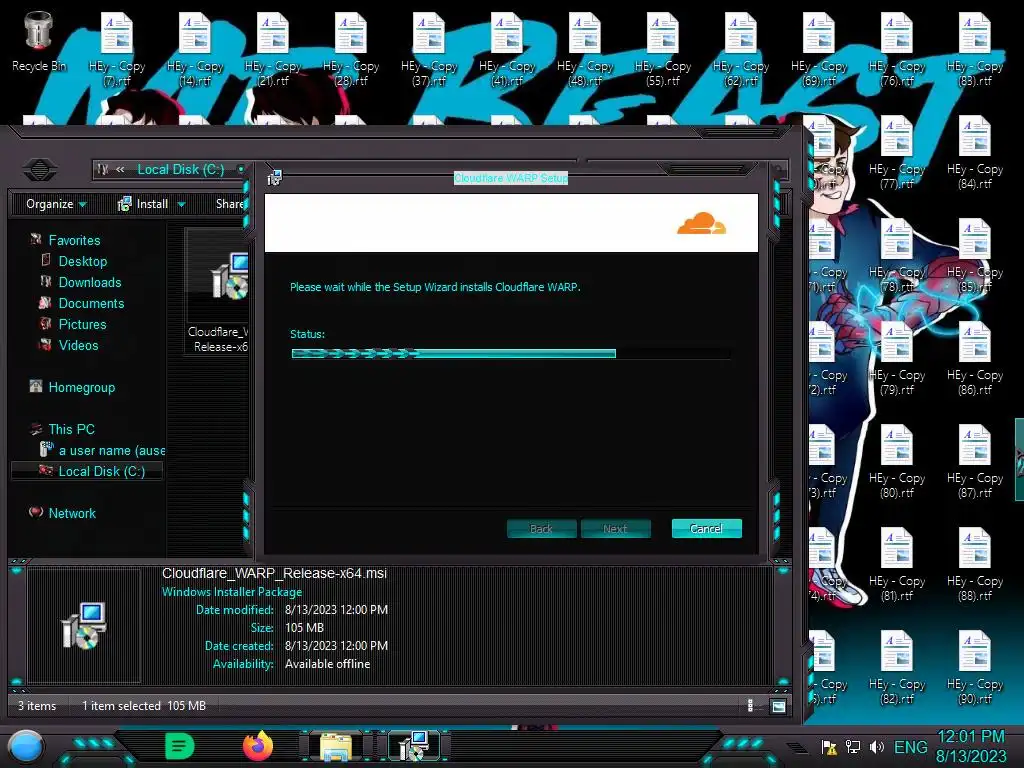1024x768 pixels.
Task: Select HEy - Copy (76).rtf desktop file
Action: pos(897,51)
